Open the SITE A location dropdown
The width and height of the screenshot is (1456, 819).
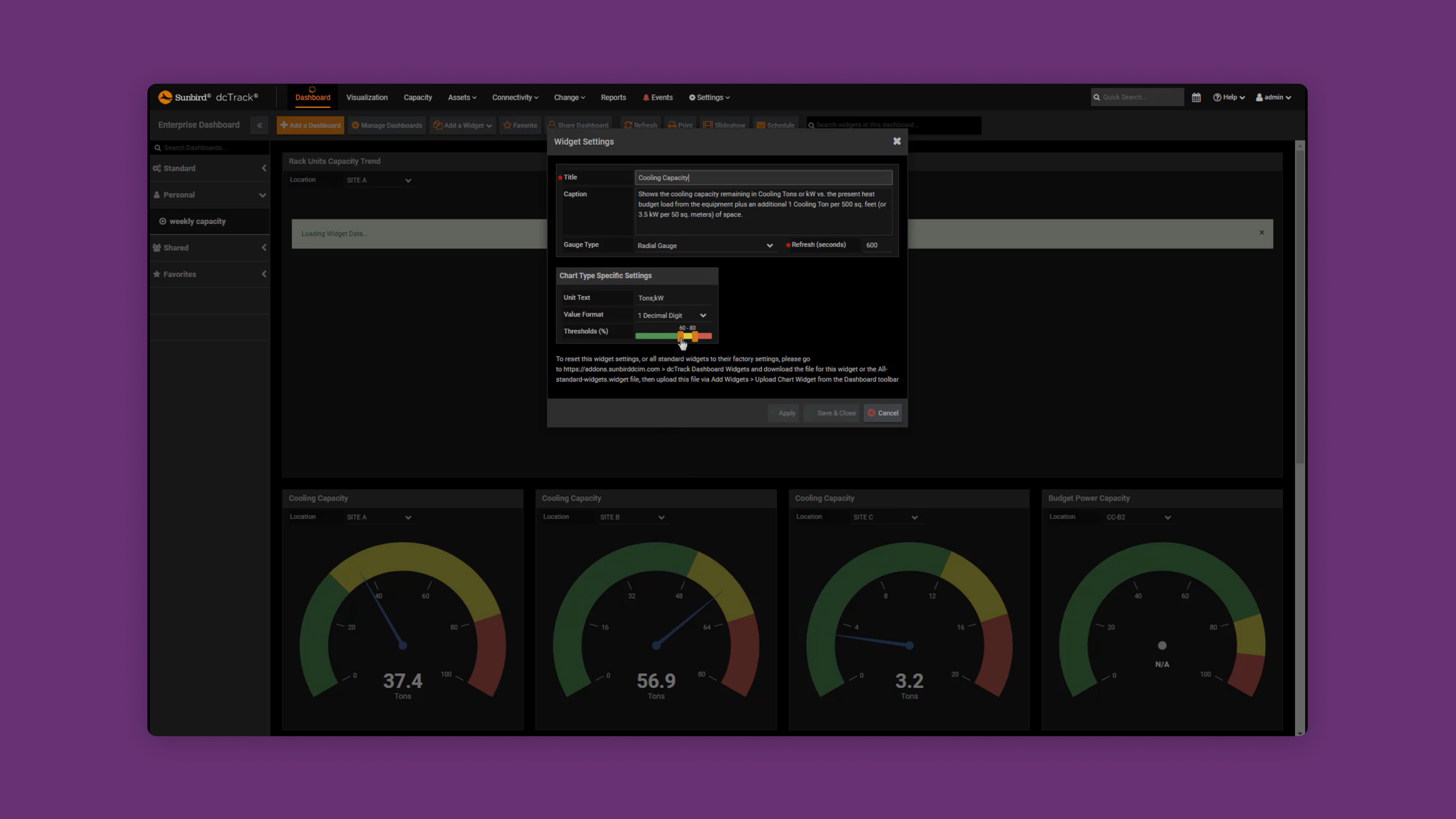379,180
